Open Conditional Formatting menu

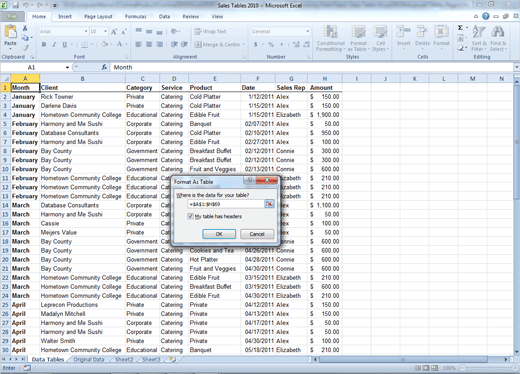330,38
